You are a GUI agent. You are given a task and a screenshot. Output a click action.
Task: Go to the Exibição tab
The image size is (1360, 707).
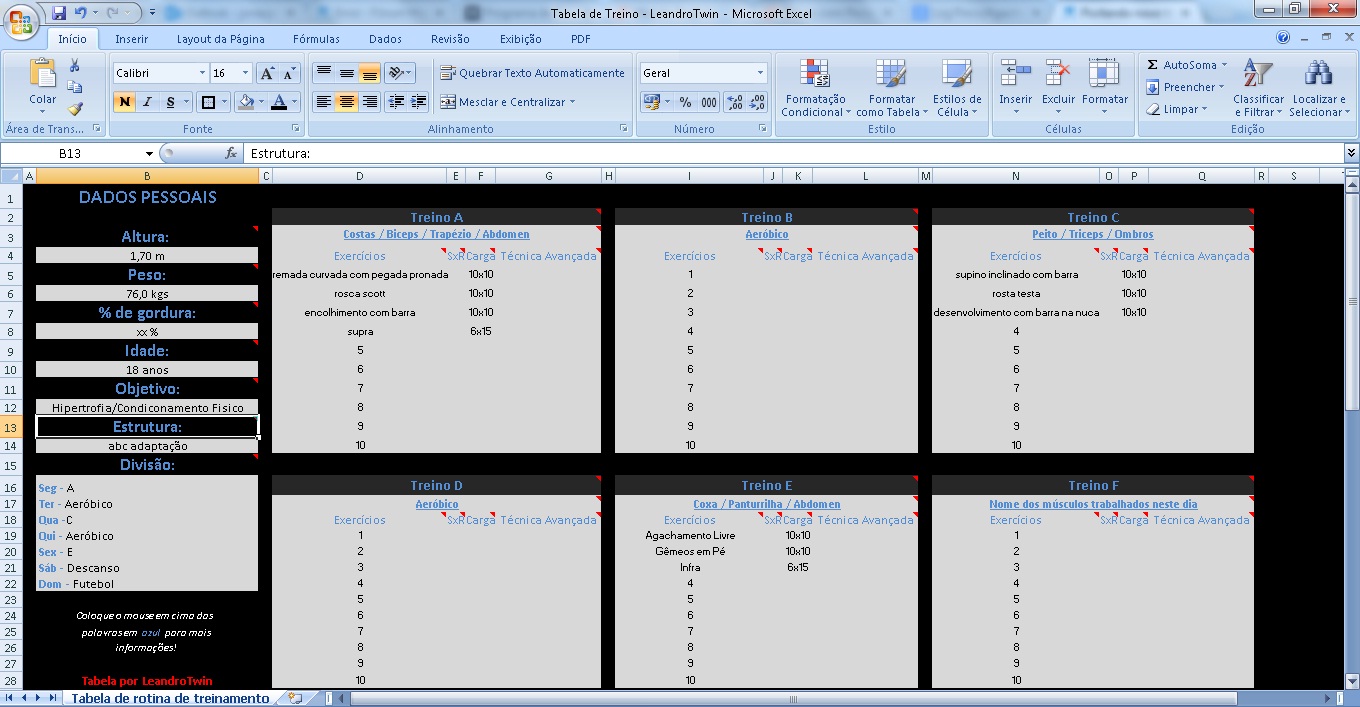[x=520, y=39]
